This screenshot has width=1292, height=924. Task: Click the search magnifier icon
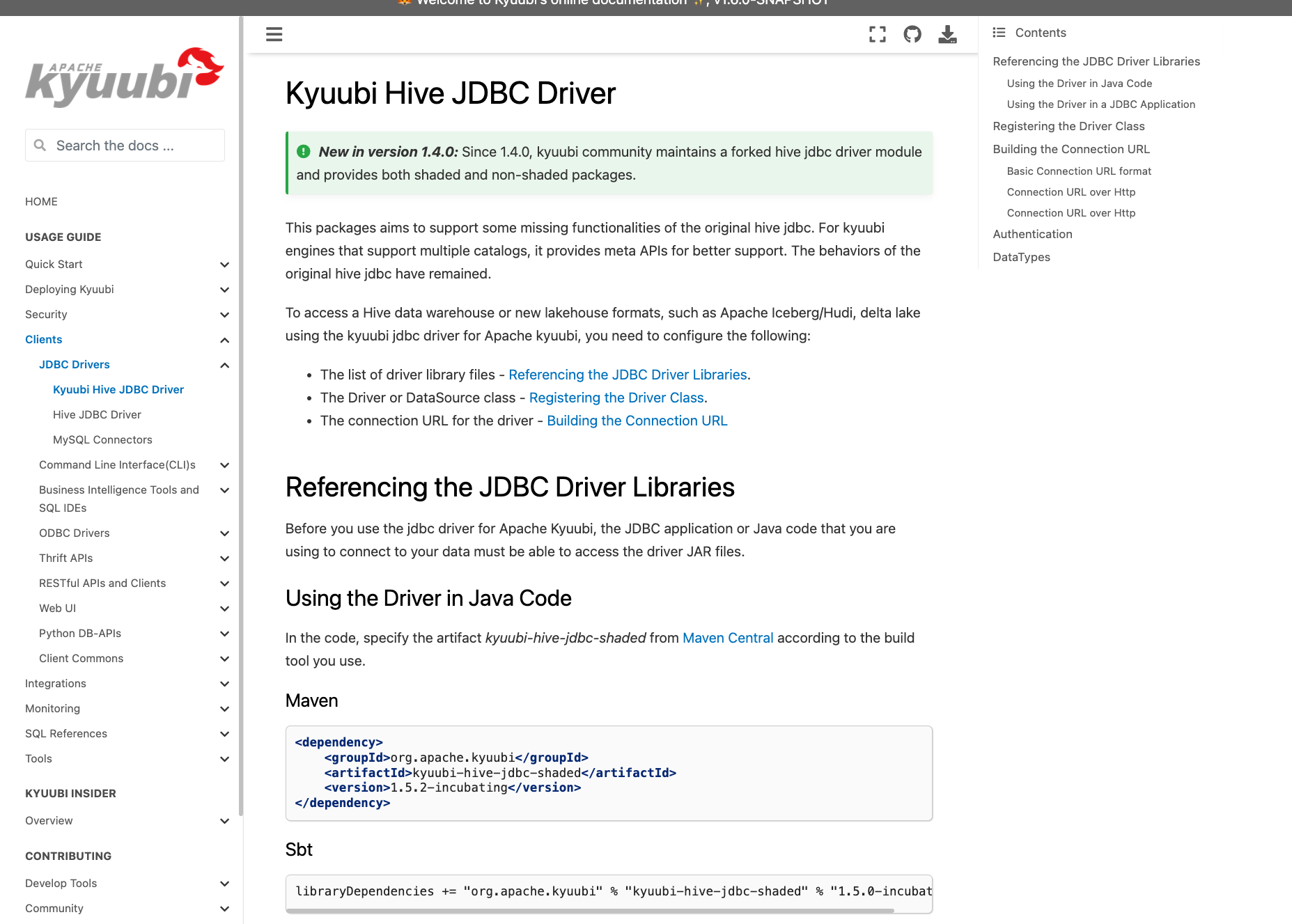(40, 145)
